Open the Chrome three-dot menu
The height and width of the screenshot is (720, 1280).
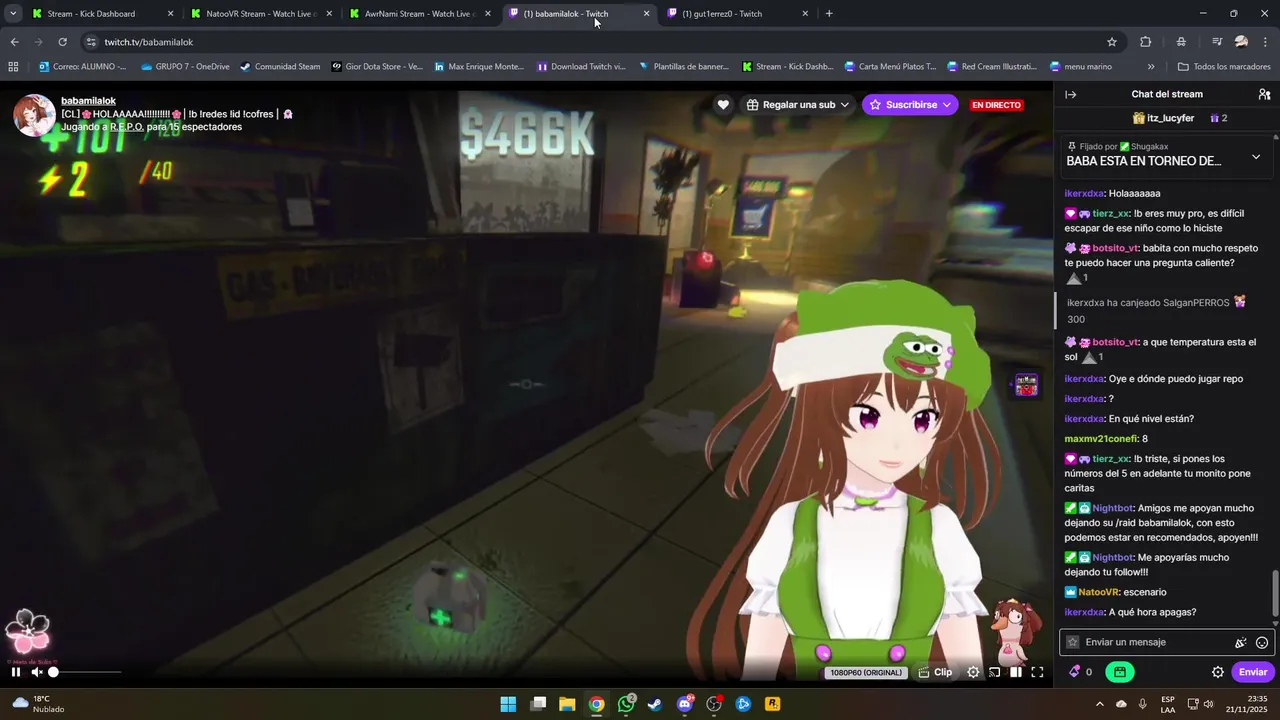pyautogui.click(x=1266, y=42)
